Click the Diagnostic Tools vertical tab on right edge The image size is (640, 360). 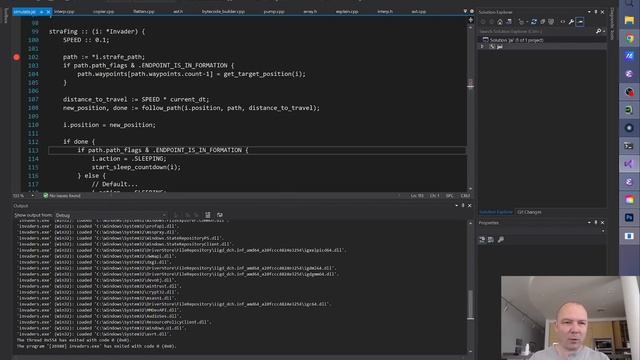611,24
